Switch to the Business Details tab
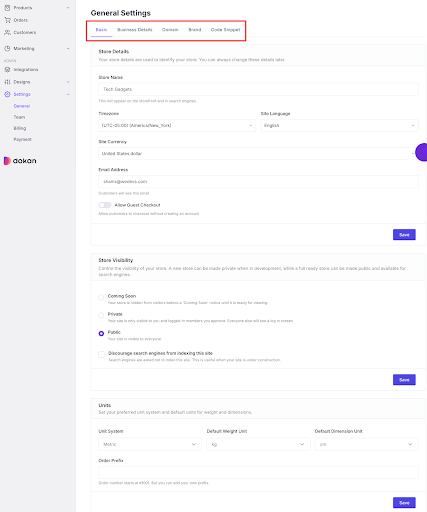The height and width of the screenshot is (512, 427). click(135, 30)
